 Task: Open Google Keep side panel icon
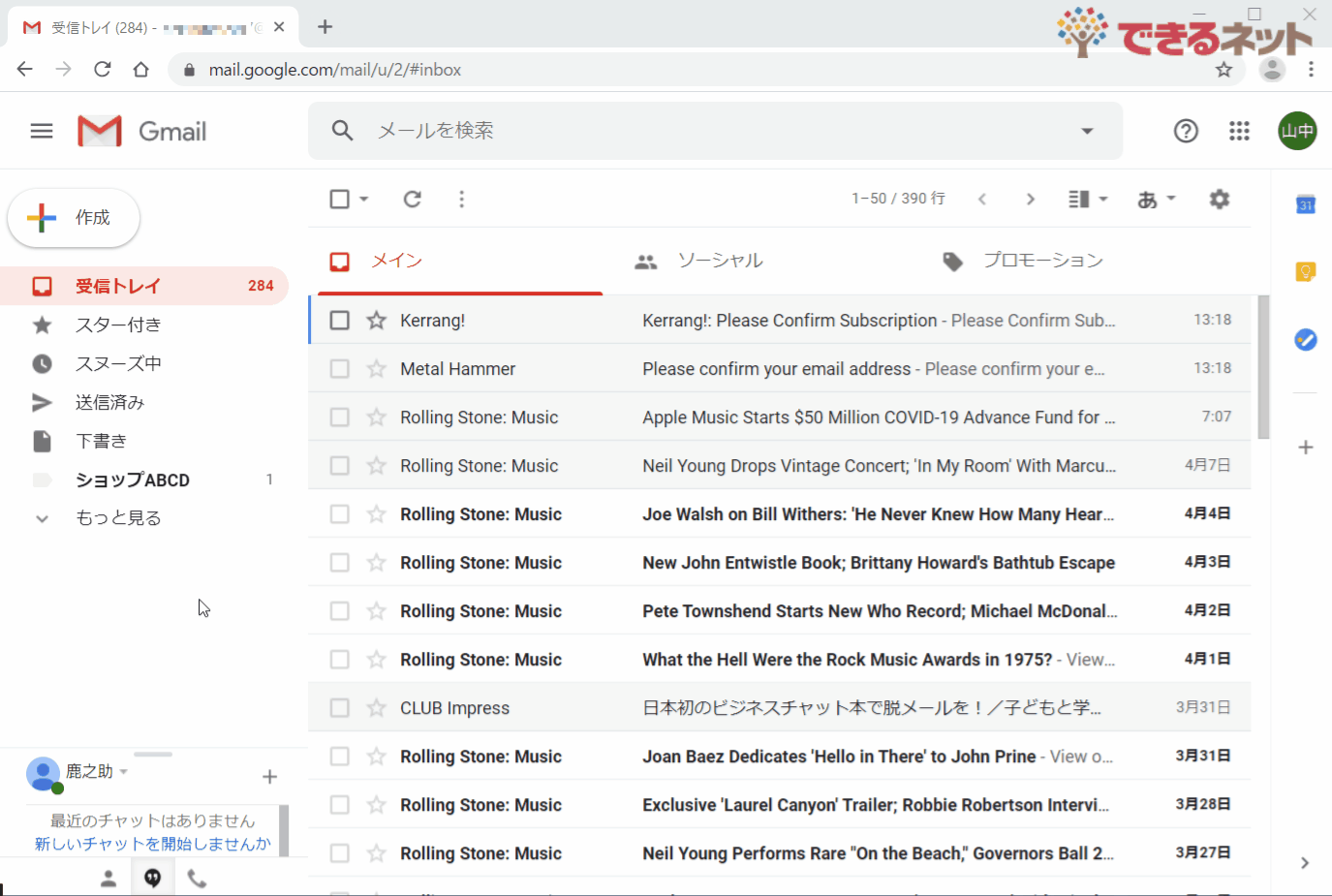[1305, 272]
